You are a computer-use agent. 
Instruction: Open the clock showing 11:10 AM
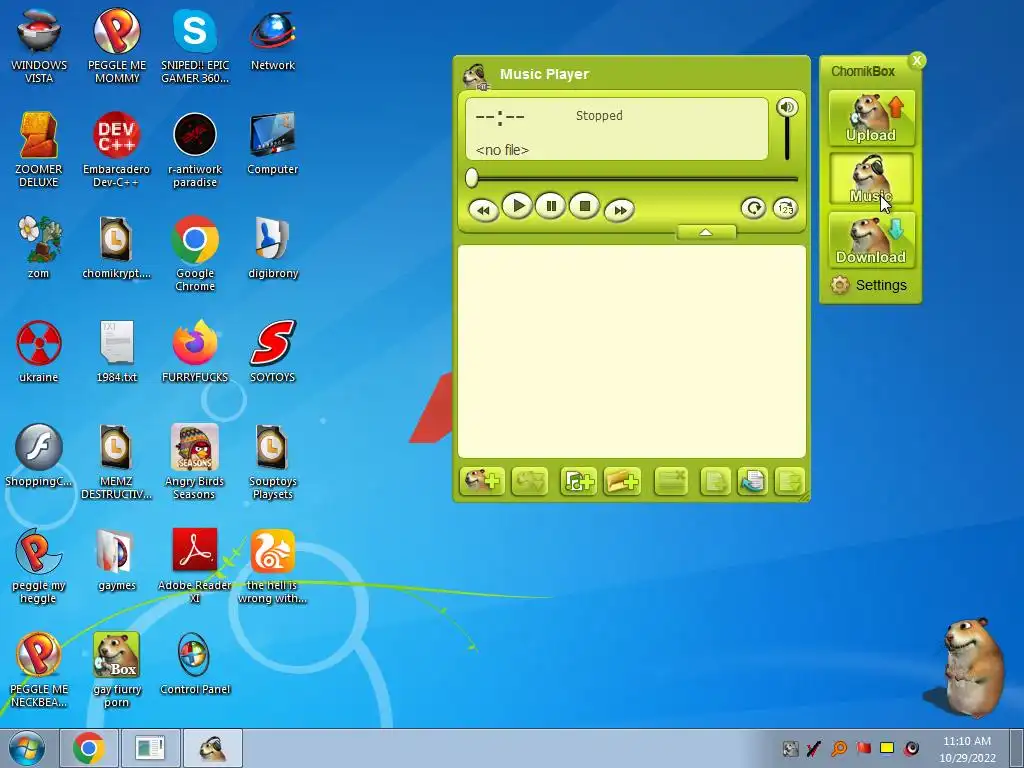[x=967, y=749]
